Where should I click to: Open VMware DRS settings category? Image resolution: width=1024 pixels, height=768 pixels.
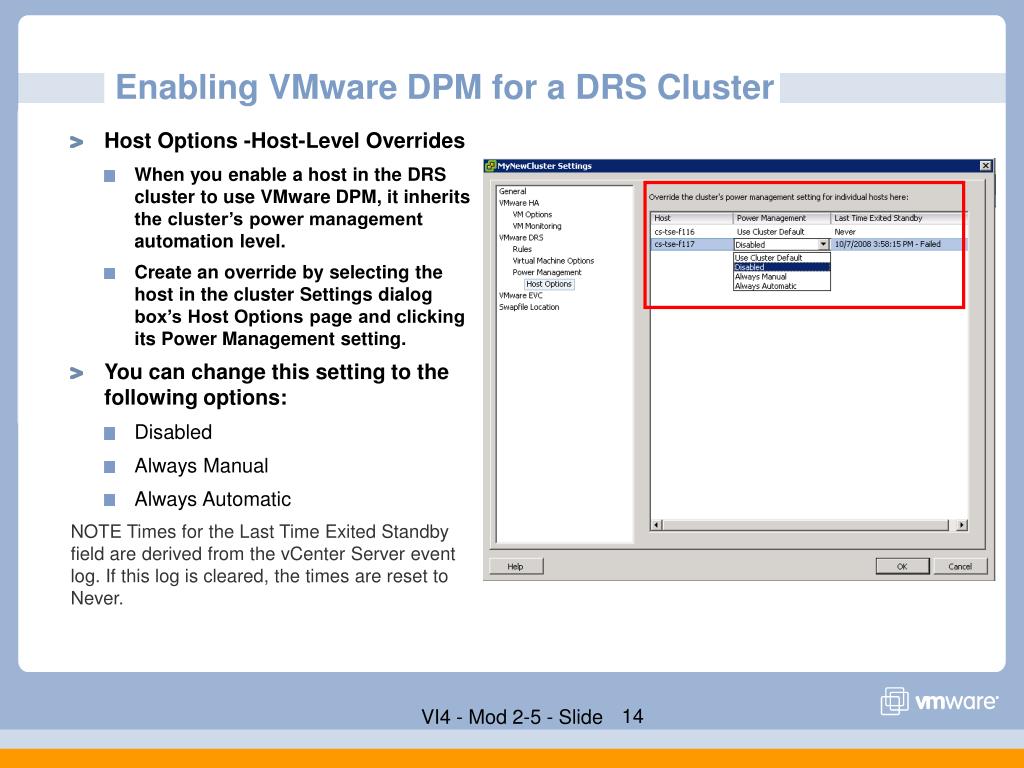click(521, 238)
